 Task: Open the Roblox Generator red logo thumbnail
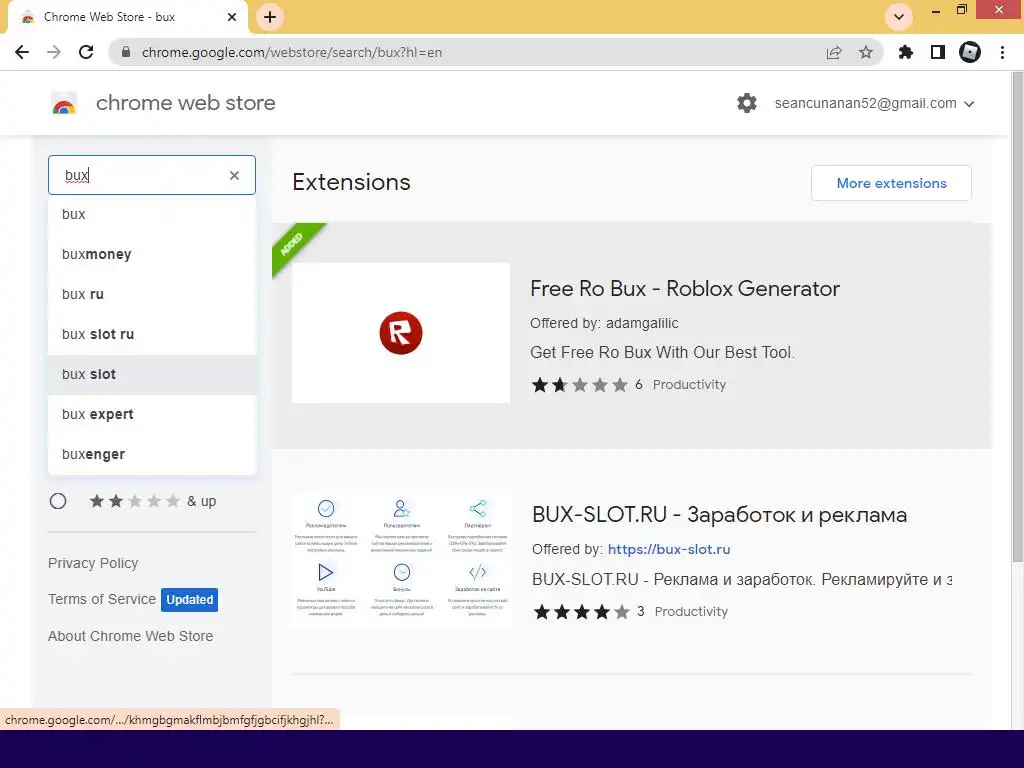point(401,333)
